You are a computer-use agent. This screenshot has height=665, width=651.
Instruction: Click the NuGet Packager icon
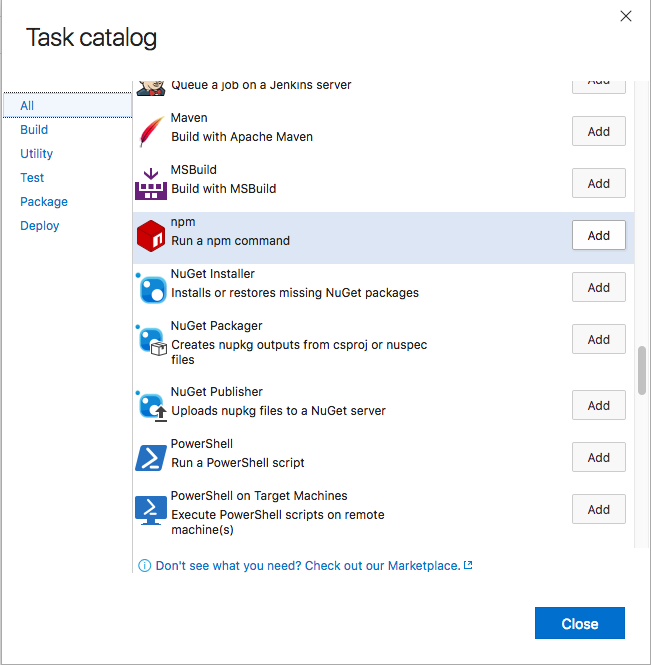[151, 340]
